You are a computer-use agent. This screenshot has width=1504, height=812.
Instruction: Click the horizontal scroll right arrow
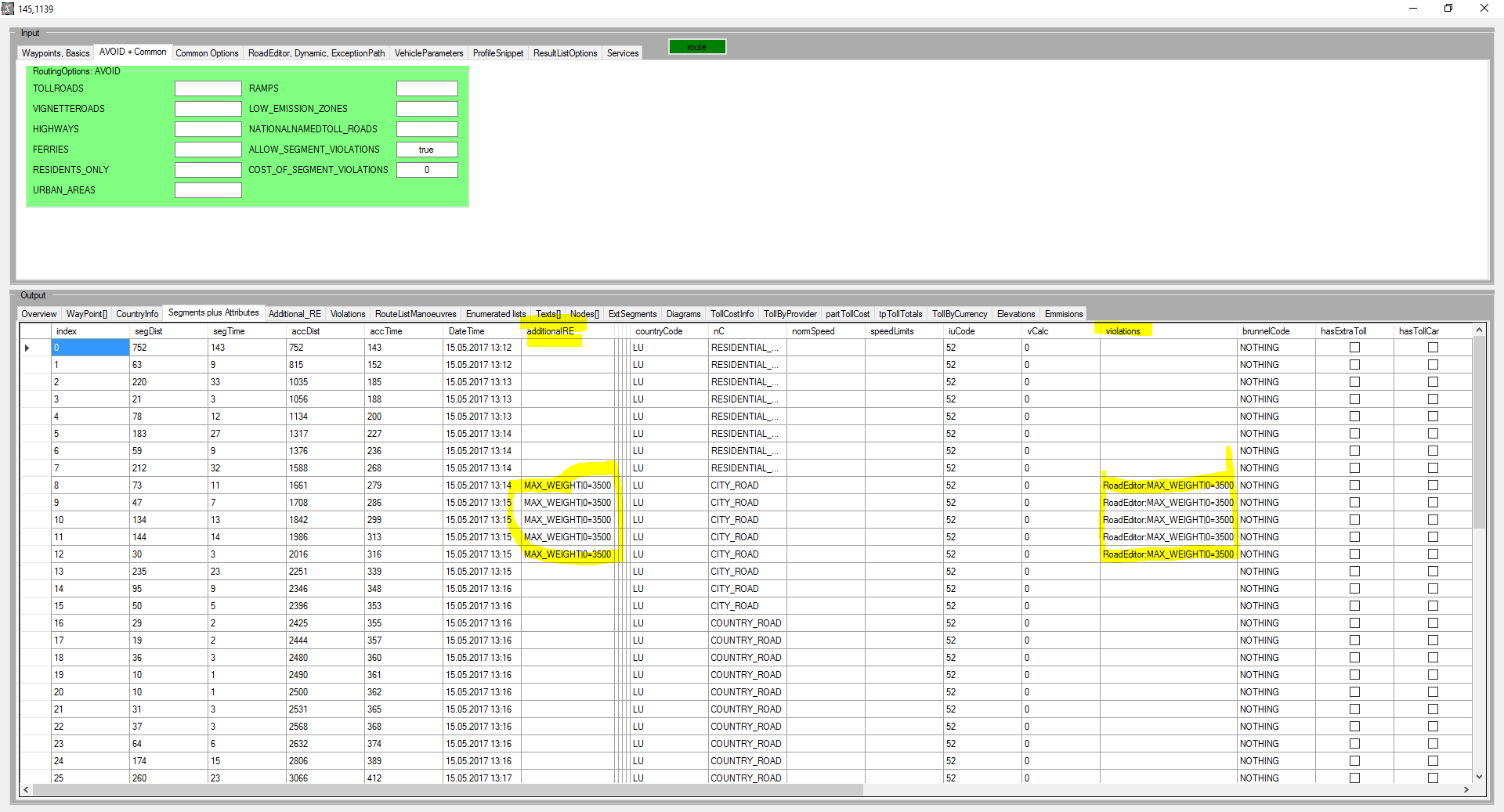pyautogui.click(x=1466, y=790)
